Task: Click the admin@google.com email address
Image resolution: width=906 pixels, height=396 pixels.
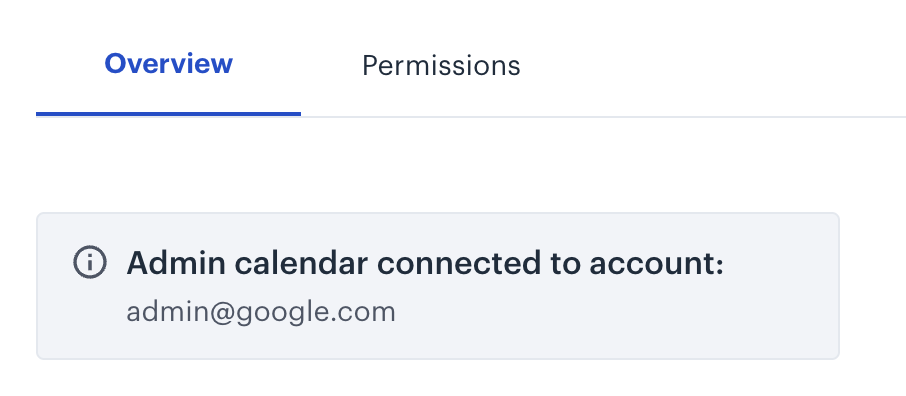Action: [x=261, y=313]
